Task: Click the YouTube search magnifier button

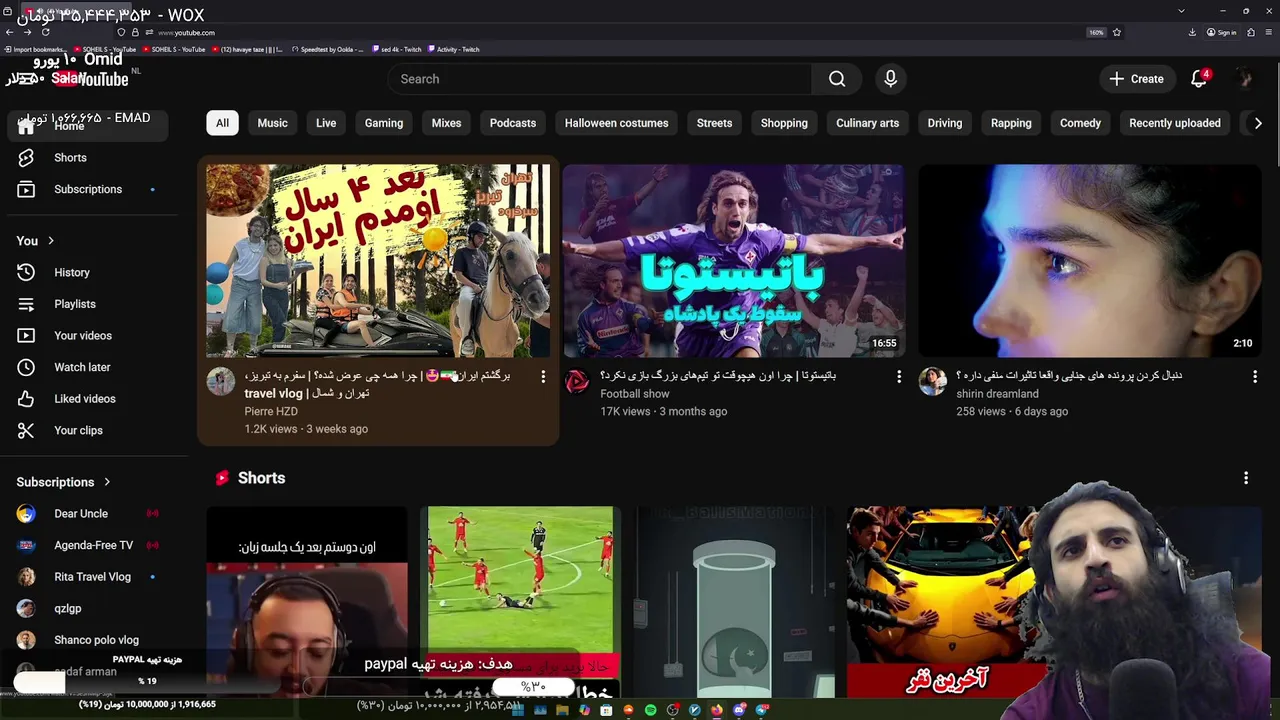Action: [x=837, y=79]
